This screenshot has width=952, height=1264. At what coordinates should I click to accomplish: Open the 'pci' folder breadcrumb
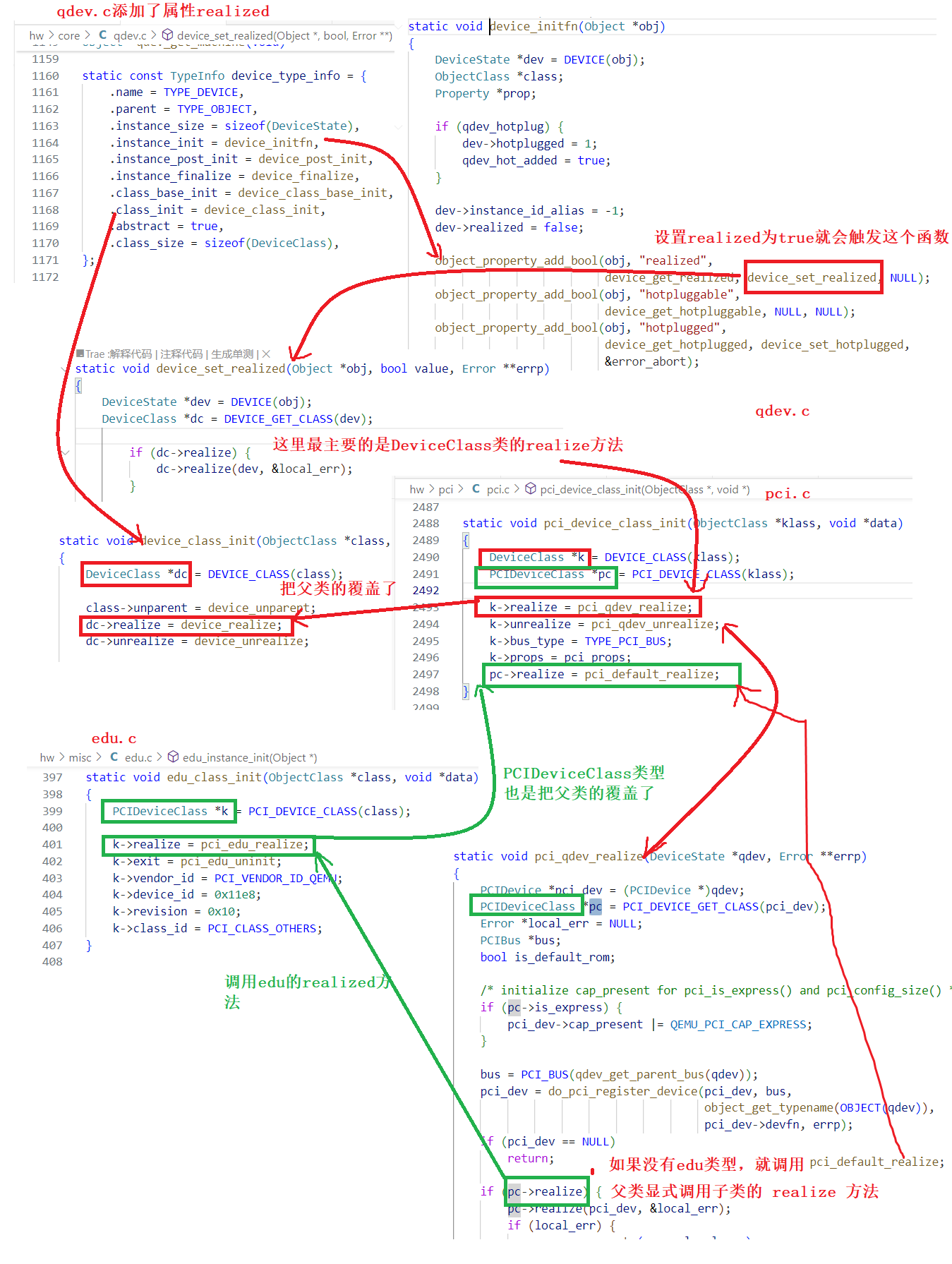446,489
